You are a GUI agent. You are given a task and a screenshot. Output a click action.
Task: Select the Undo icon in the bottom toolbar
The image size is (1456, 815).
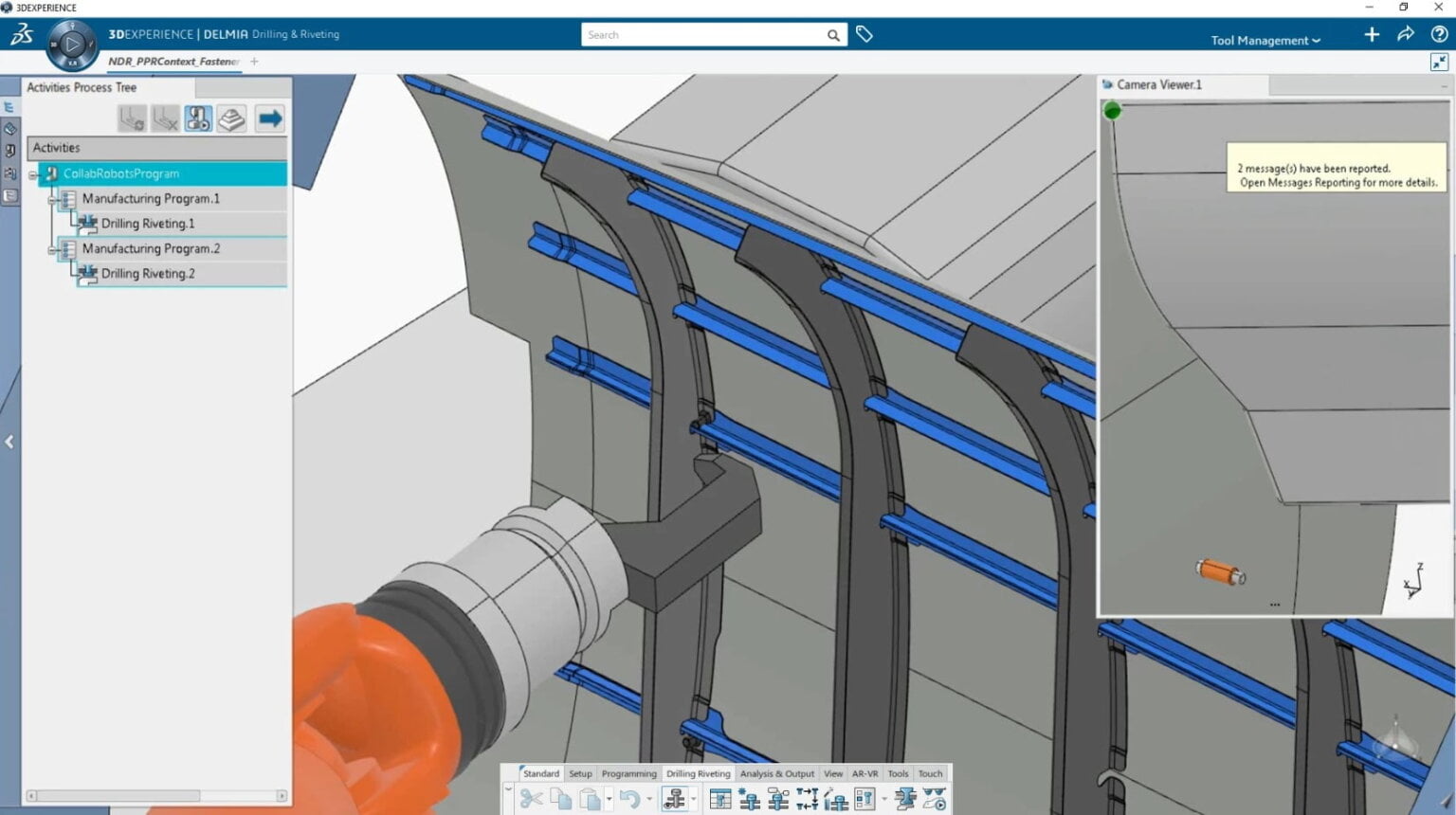[x=630, y=800]
